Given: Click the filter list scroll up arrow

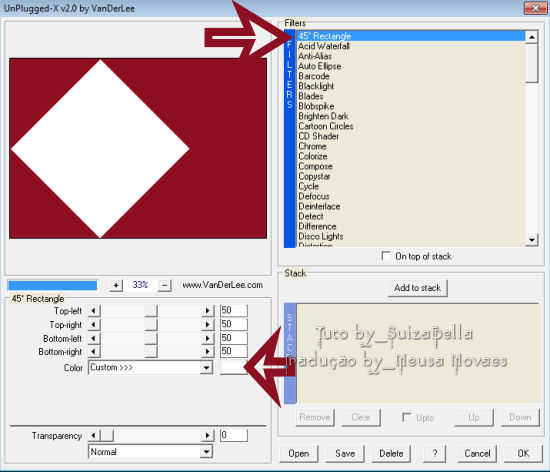Looking at the screenshot, I should coord(532,37).
